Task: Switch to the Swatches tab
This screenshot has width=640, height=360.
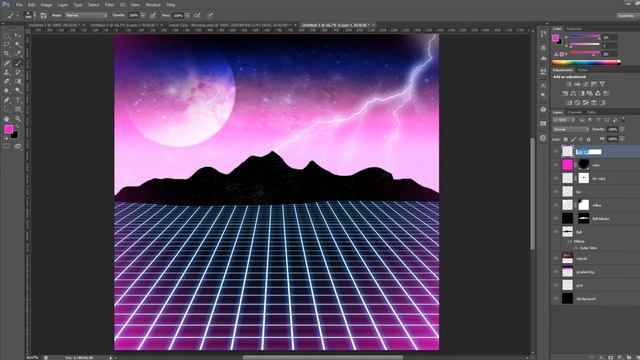Action: tap(574, 29)
